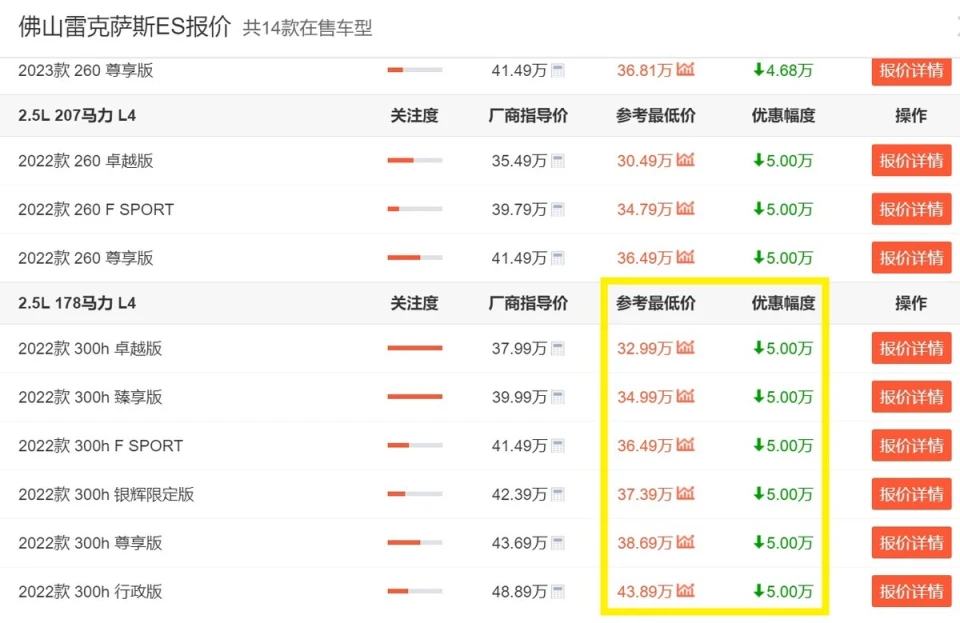Open the 2023款 260 尊享版 model link
The height and width of the screenshot is (623, 960).
pyautogui.click(x=86, y=70)
